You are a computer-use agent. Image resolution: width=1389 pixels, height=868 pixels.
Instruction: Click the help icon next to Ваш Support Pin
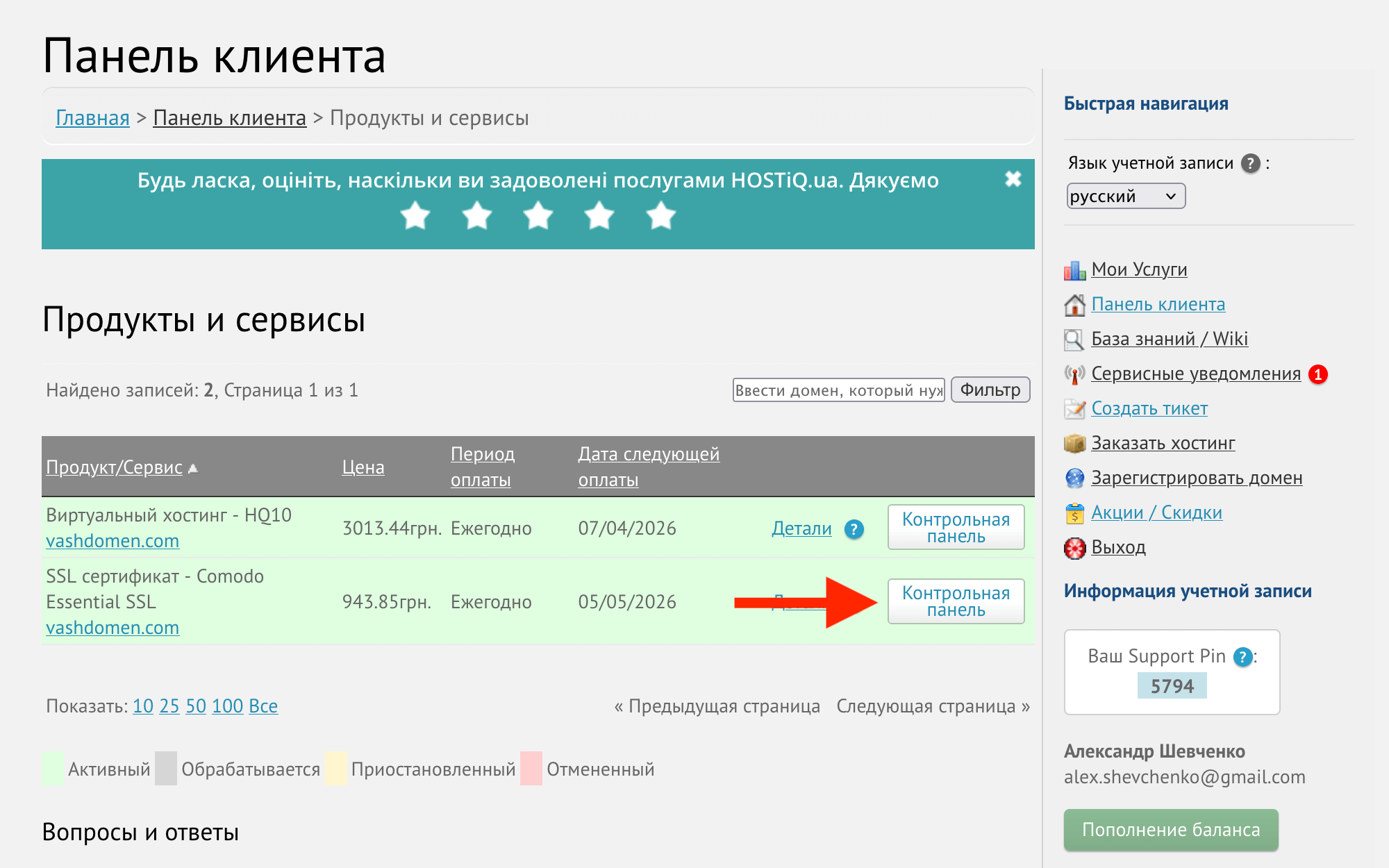tap(1242, 656)
